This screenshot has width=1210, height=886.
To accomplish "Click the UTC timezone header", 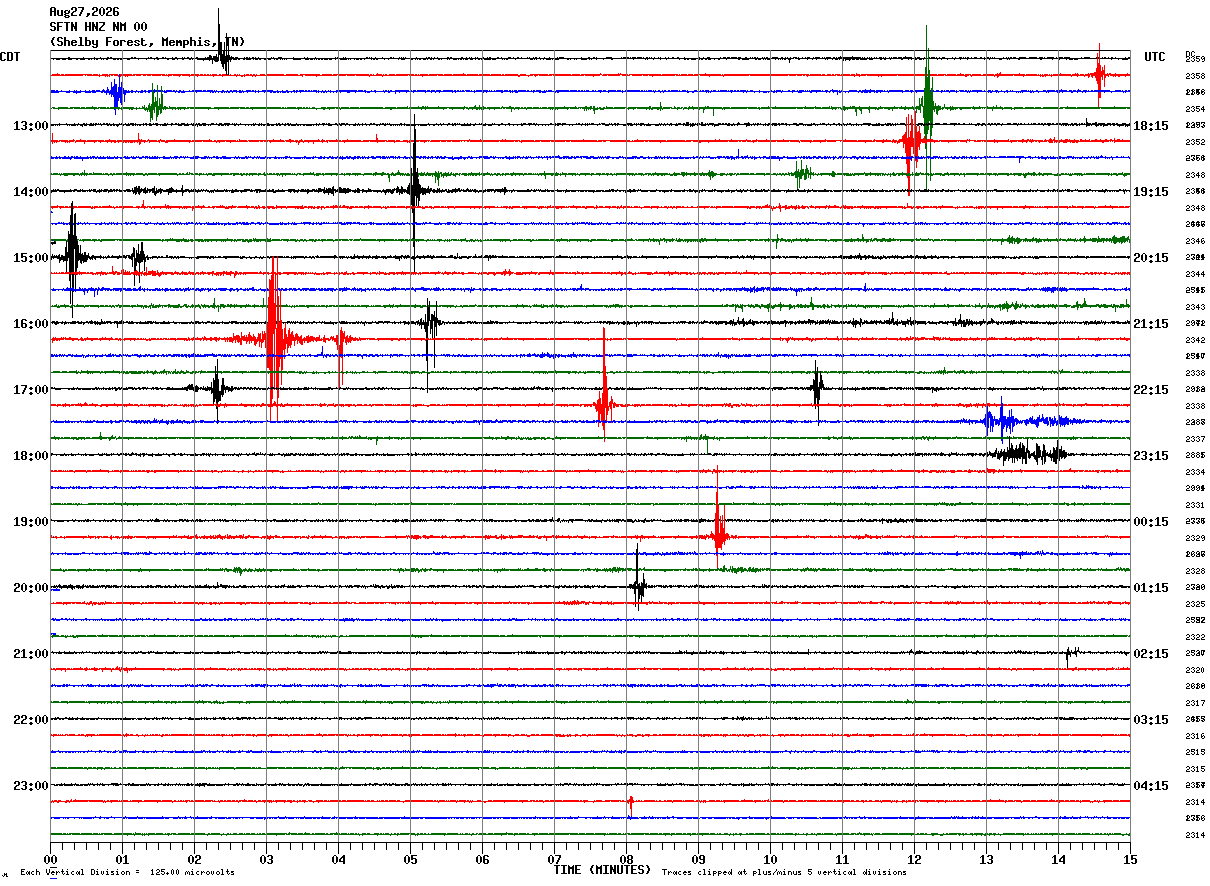I will click(1155, 57).
